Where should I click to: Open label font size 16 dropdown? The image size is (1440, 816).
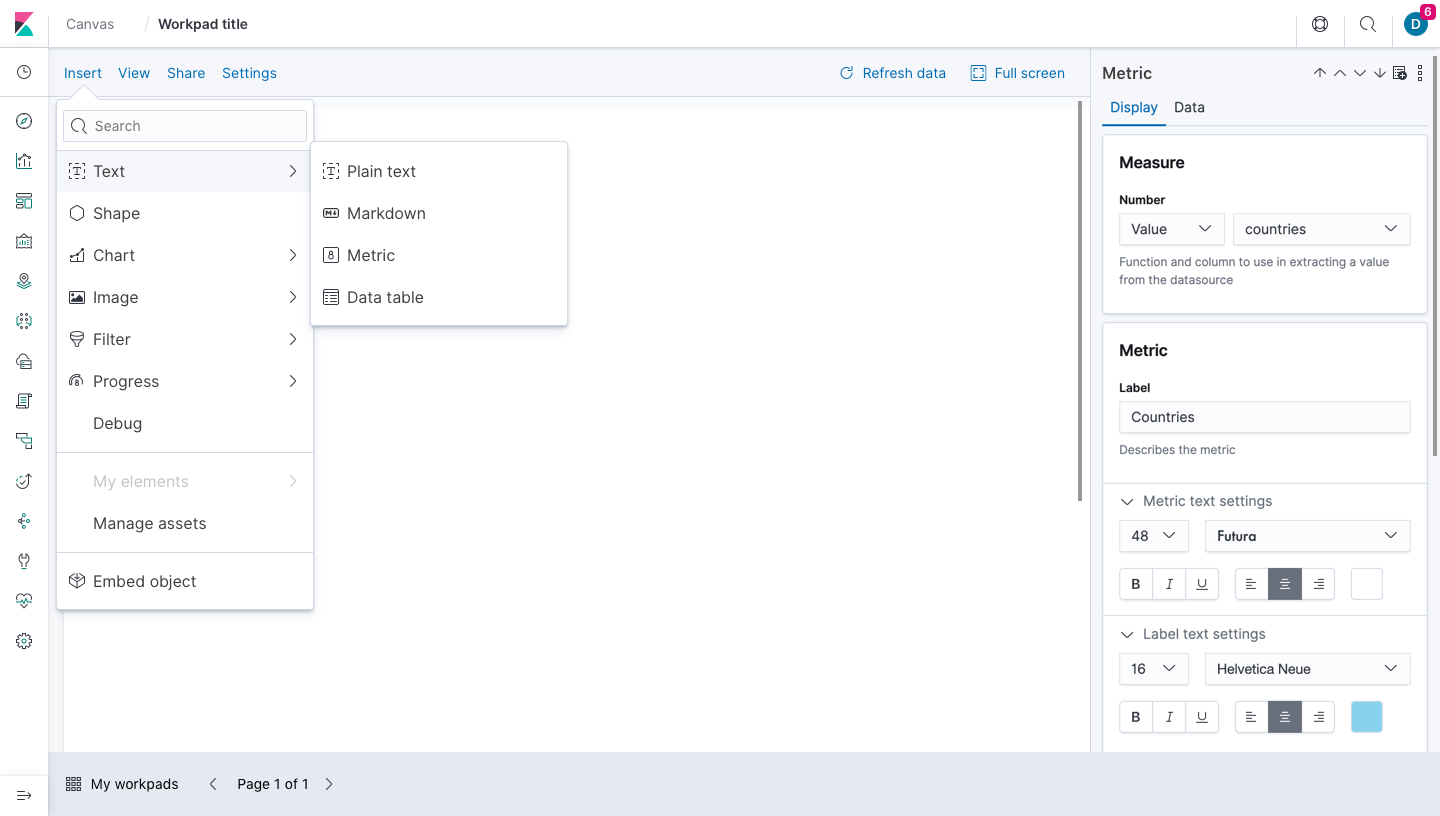(1154, 669)
